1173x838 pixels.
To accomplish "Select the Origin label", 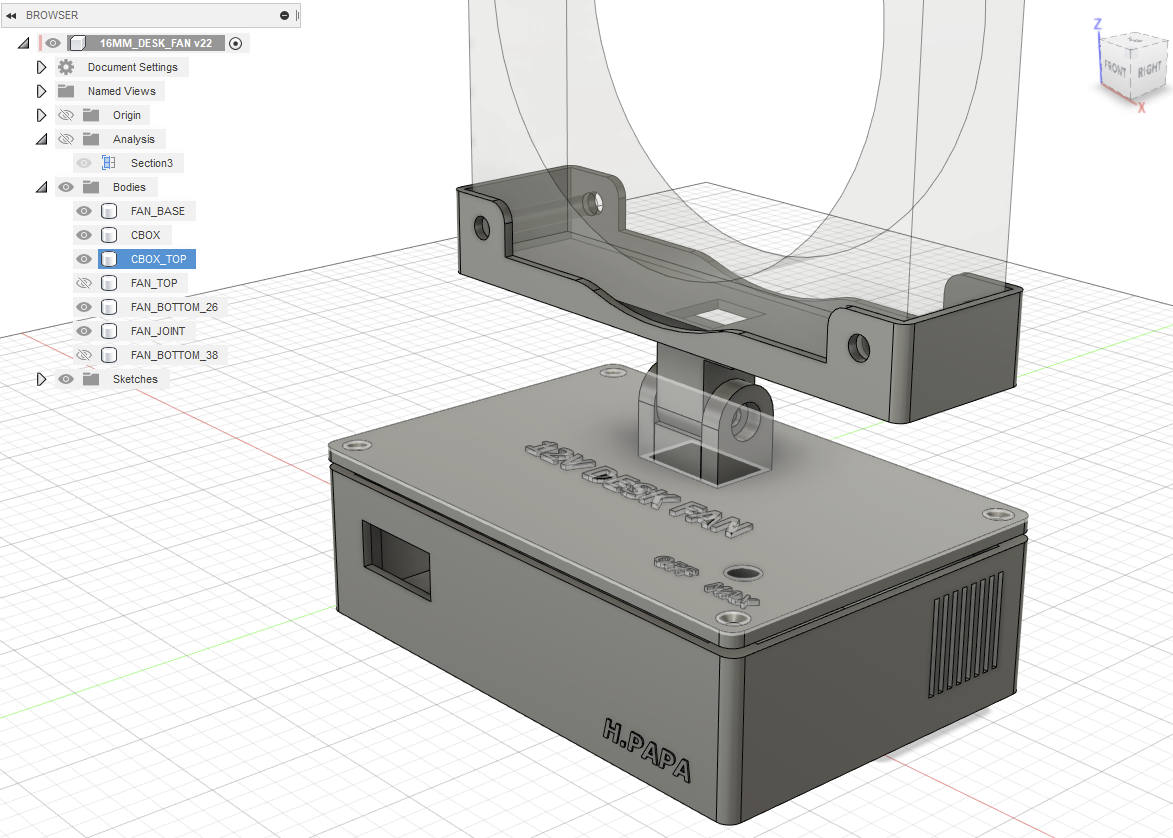I will click(x=126, y=115).
